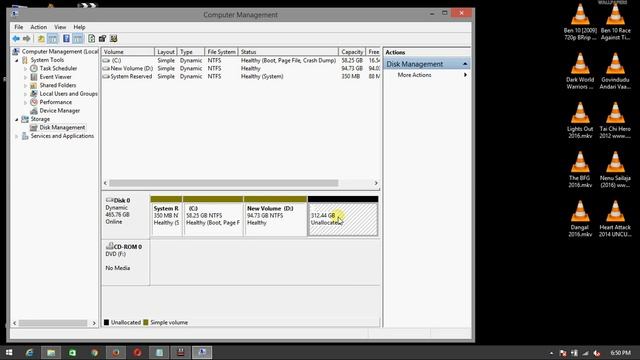Select New Volume (D:) partition block
640x360 pixels.
275,216
